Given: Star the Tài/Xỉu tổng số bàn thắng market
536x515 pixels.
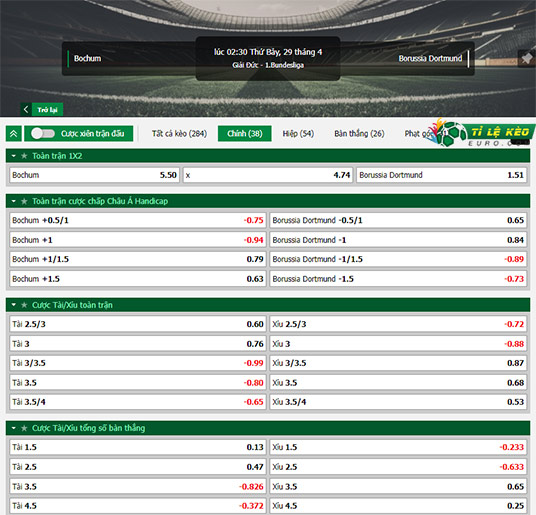Looking at the screenshot, I should point(24,428).
